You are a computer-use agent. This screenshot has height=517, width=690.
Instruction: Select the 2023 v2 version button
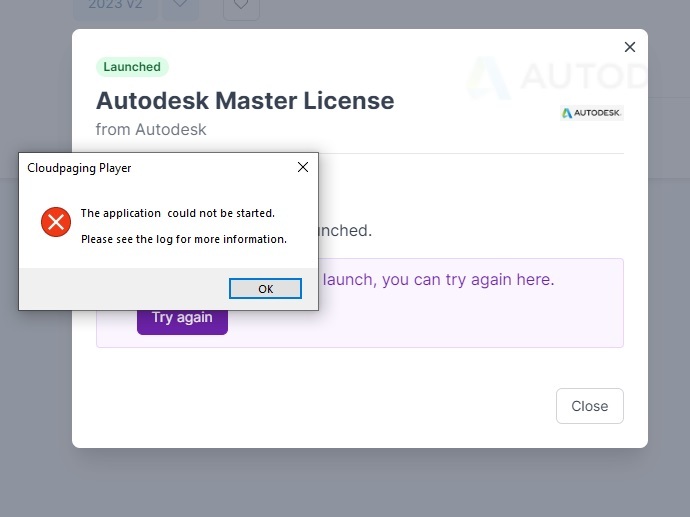(x=115, y=6)
